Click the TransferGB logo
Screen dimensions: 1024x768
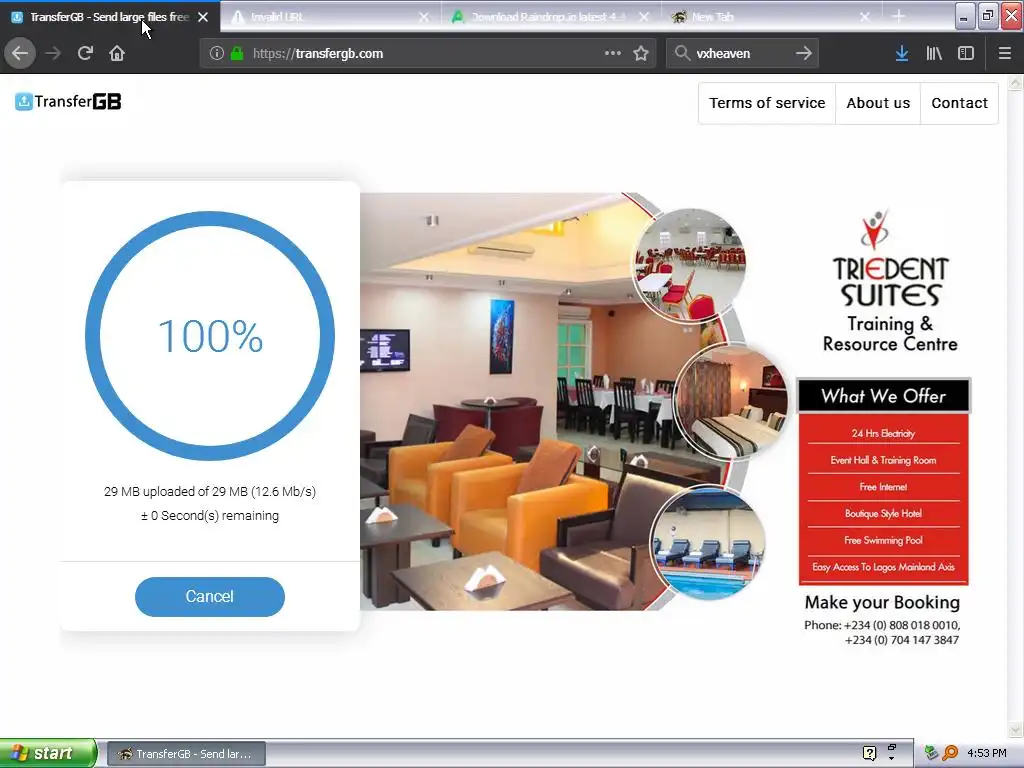click(68, 101)
